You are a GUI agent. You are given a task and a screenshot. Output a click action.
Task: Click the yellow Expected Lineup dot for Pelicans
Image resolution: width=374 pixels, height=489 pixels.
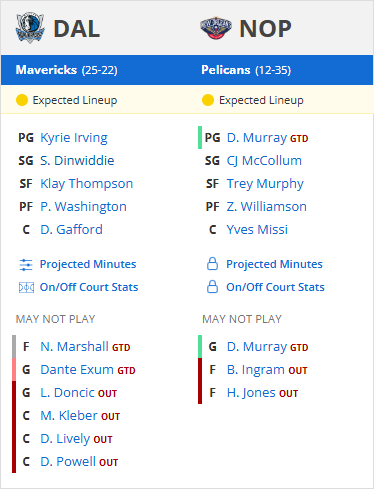tap(208, 100)
